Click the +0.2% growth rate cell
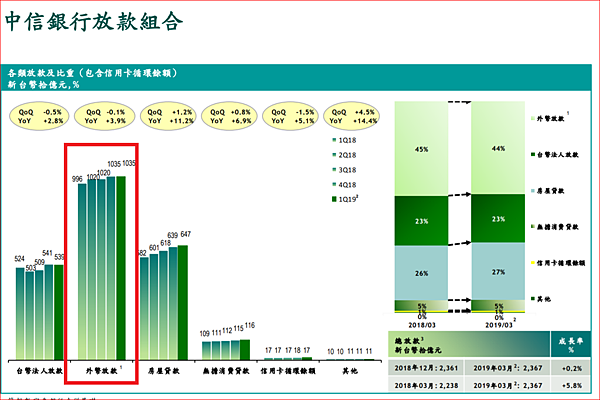Image resolution: width=600 pixels, height=400 pixels. point(571,368)
